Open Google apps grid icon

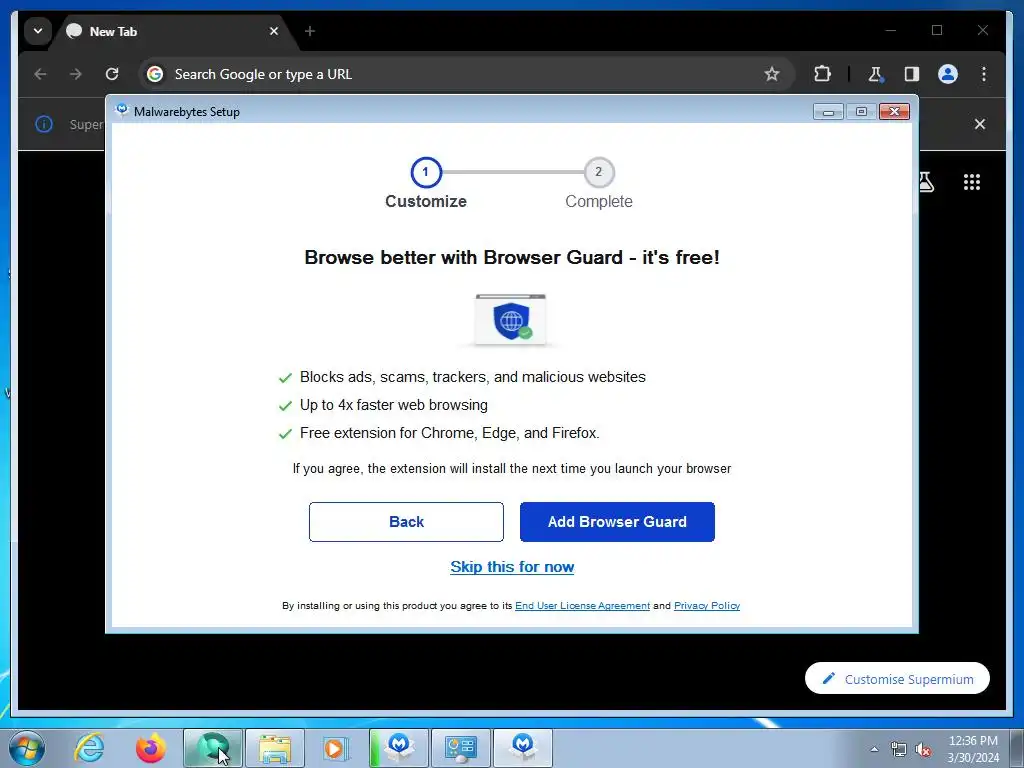click(x=972, y=182)
